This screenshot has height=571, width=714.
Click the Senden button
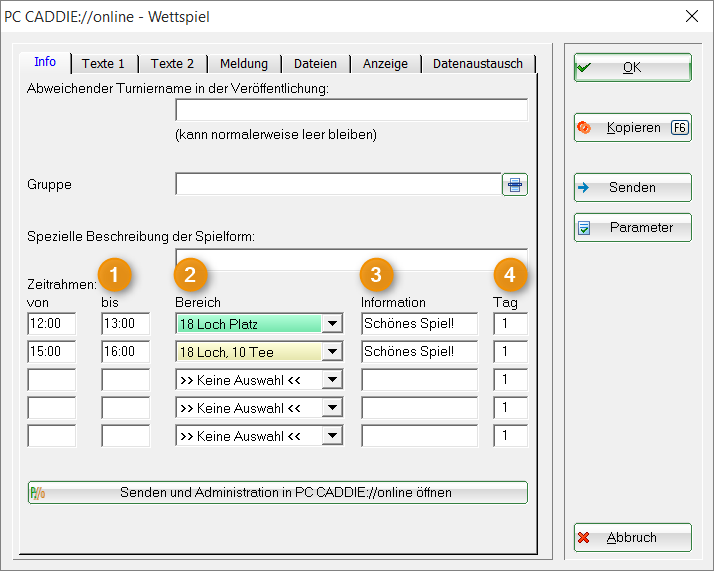[x=632, y=187]
